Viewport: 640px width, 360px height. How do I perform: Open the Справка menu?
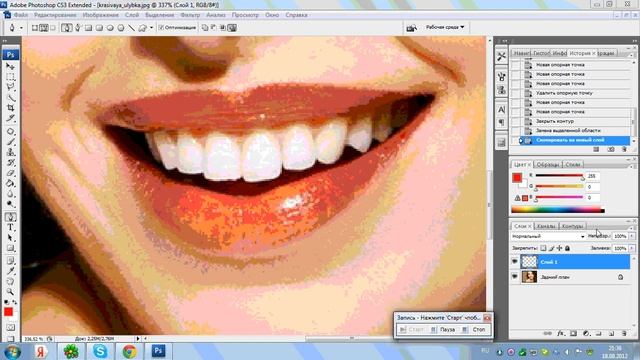click(x=296, y=15)
